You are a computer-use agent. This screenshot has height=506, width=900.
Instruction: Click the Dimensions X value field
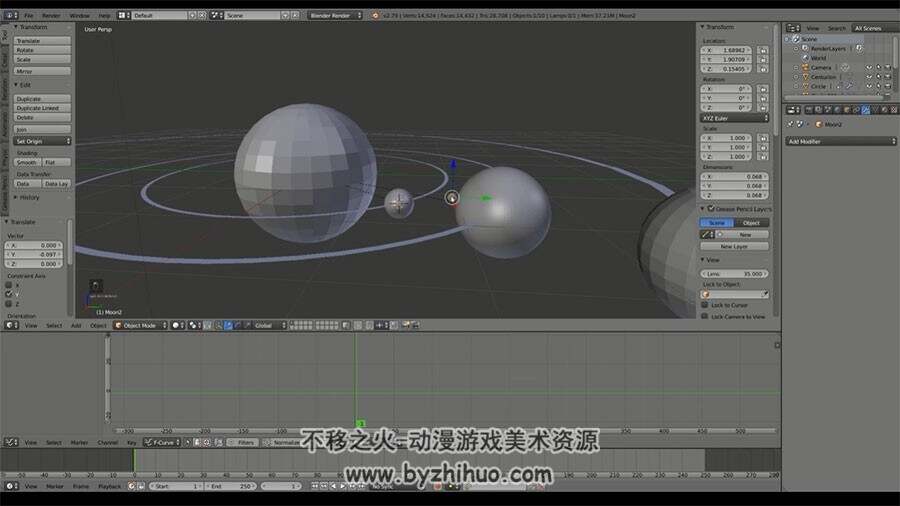point(734,176)
